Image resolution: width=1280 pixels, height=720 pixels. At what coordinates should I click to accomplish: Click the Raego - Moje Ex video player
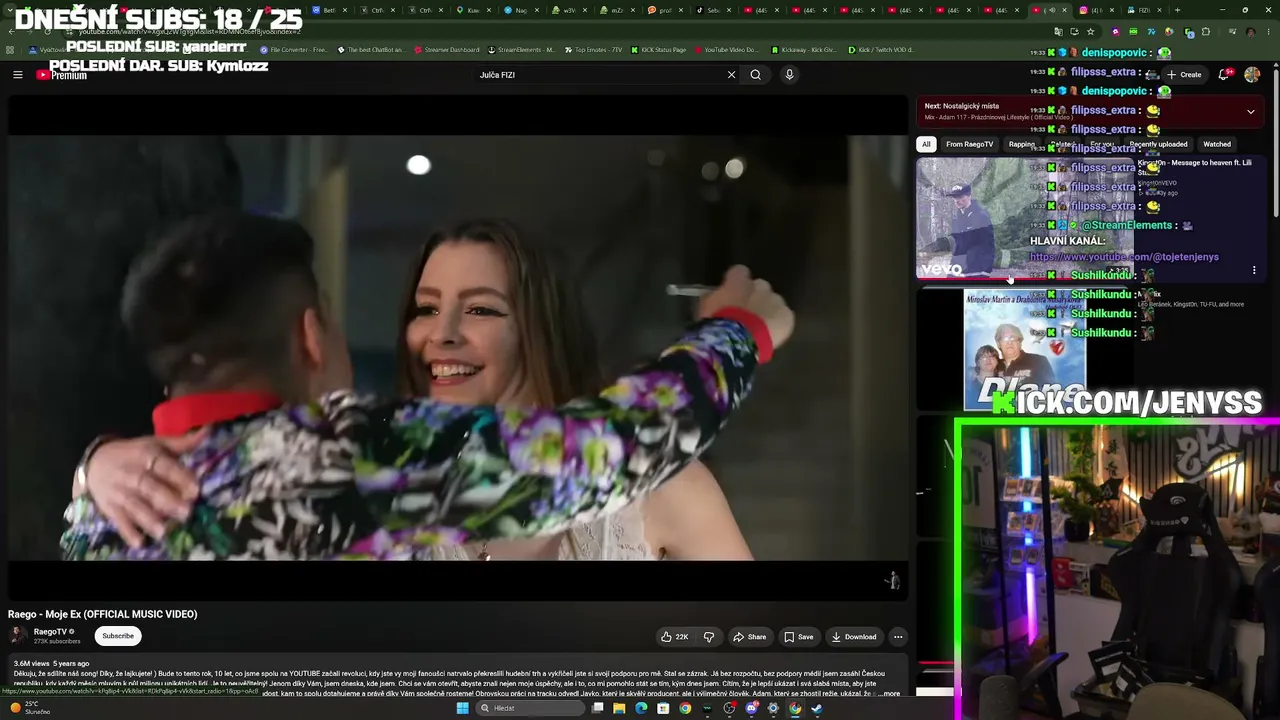(x=456, y=347)
